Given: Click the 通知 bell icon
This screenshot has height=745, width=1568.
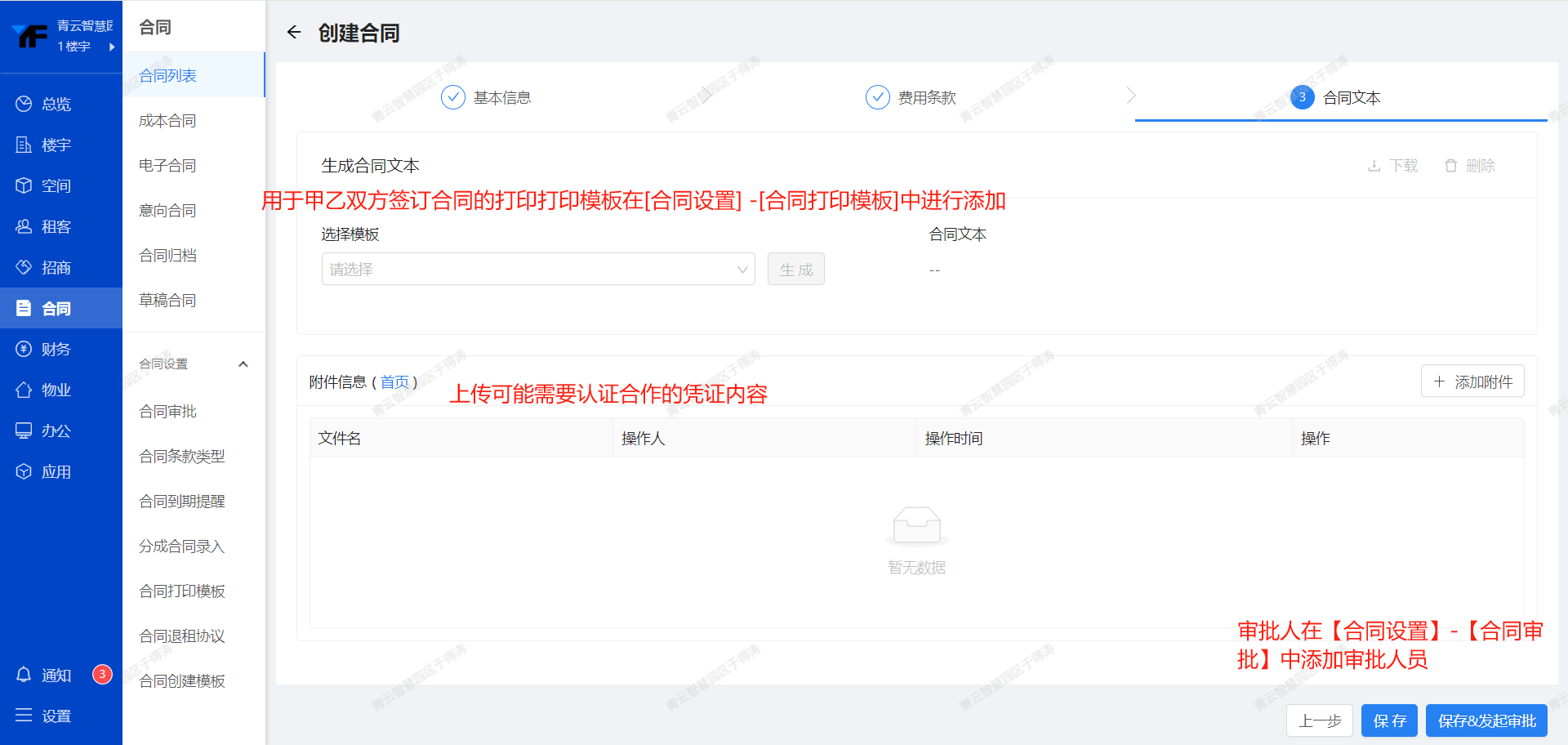Looking at the screenshot, I should click(24, 675).
